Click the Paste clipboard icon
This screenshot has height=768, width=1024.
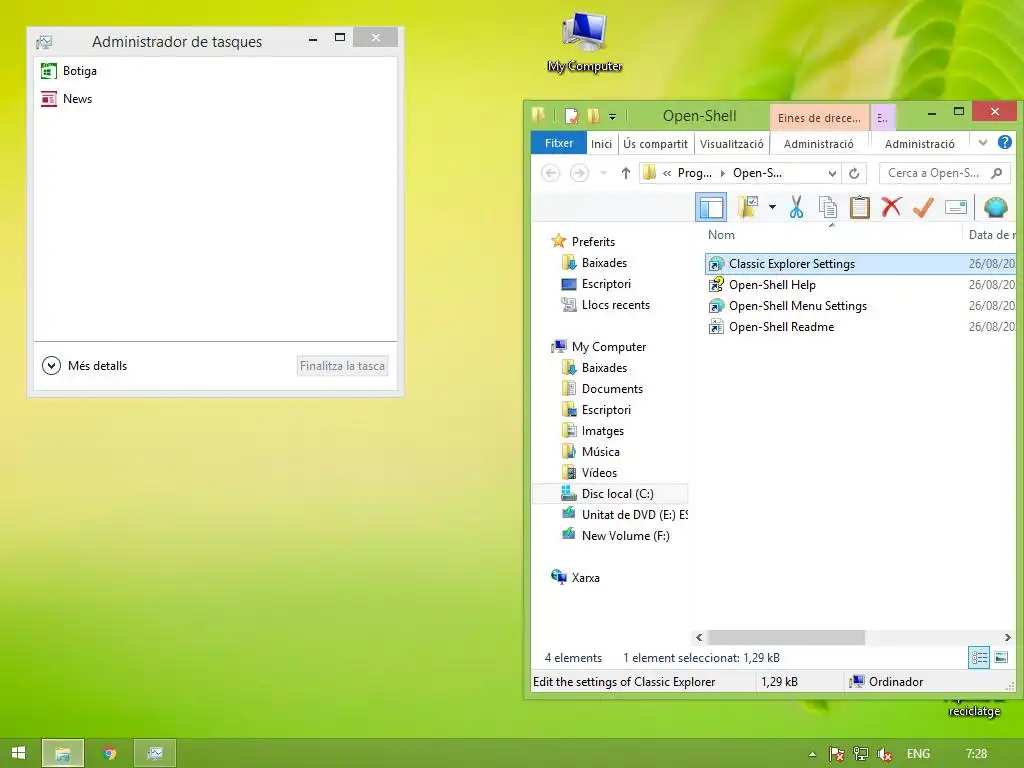pyautogui.click(x=859, y=208)
